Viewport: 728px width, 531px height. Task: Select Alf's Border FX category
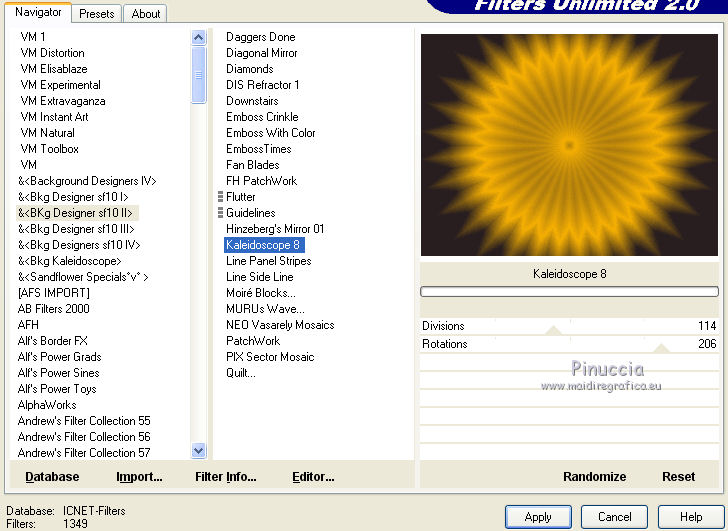point(52,341)
